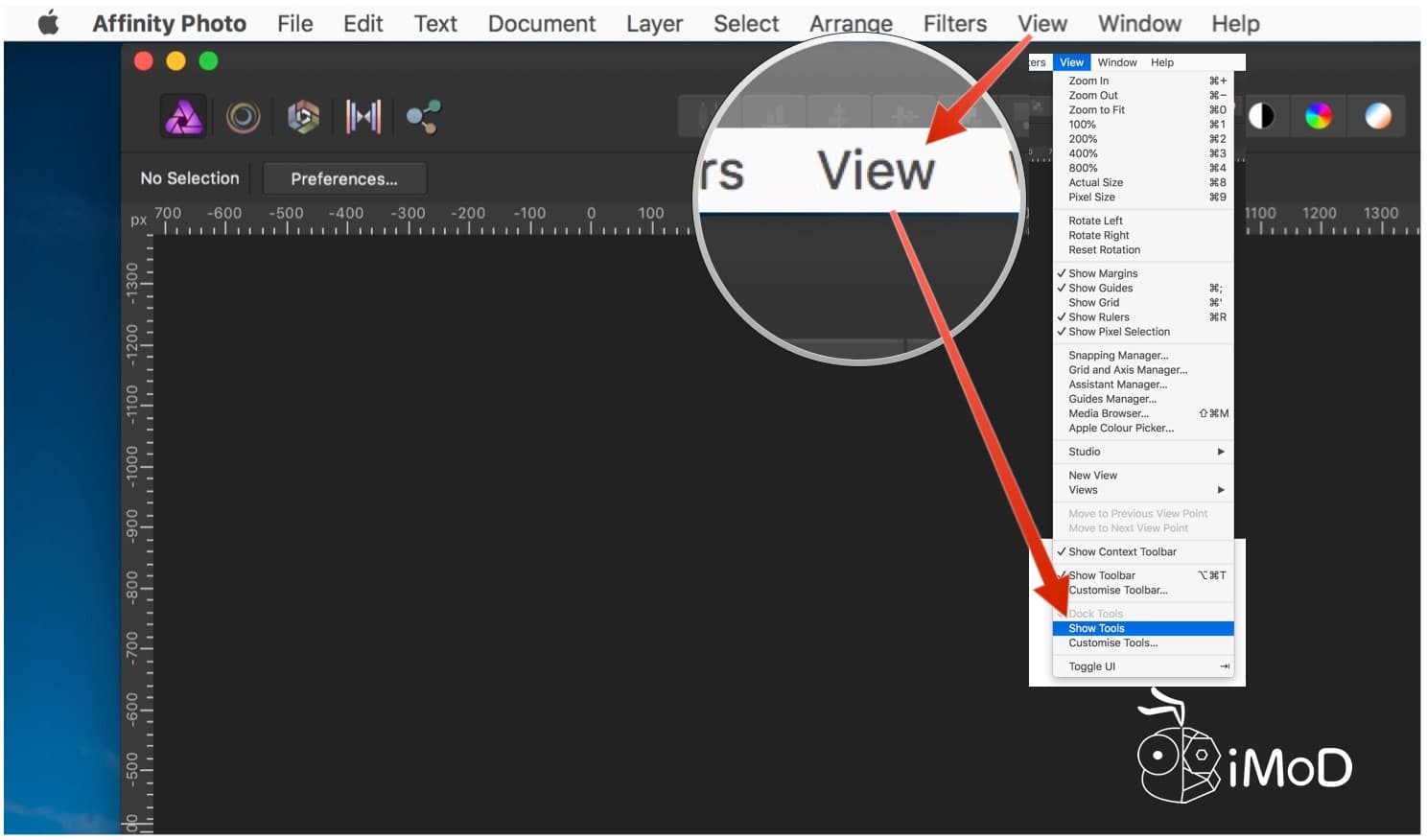Open the Apple menu
This screenshot has height=840, width=1427.
coord(46,21)
